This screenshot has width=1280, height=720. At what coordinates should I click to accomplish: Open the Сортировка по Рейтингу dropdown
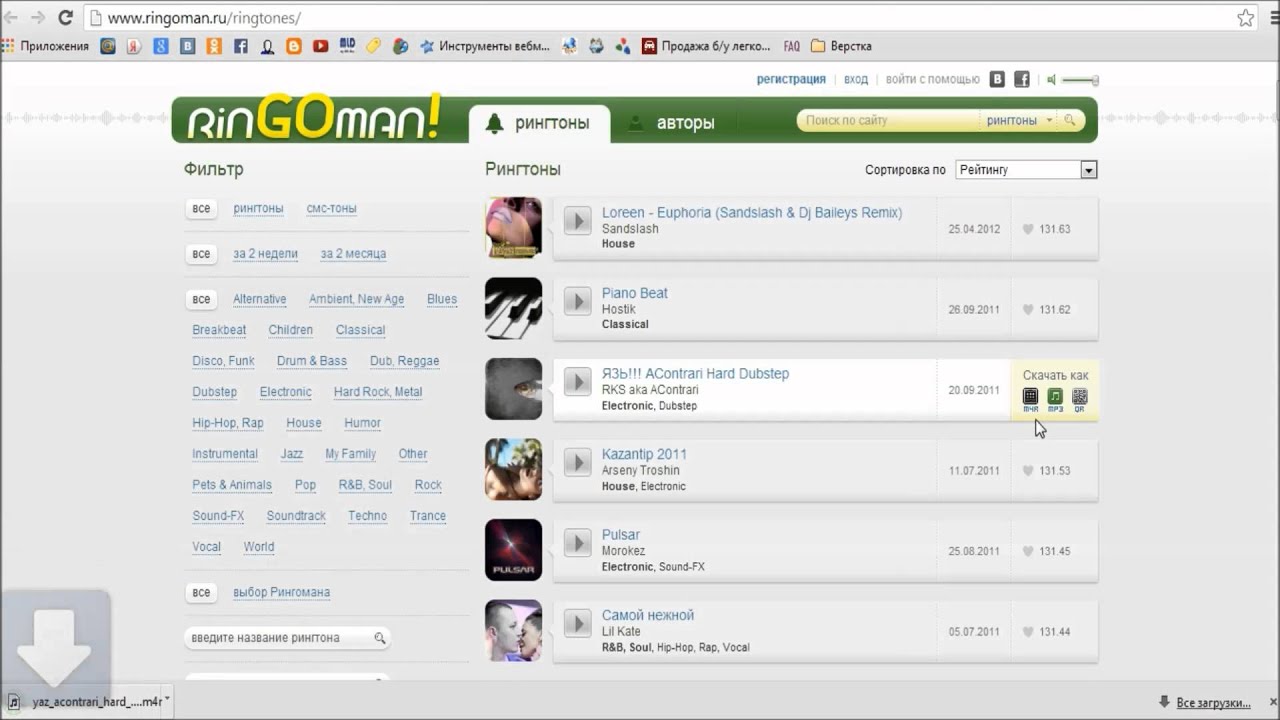coord(1026,170)
